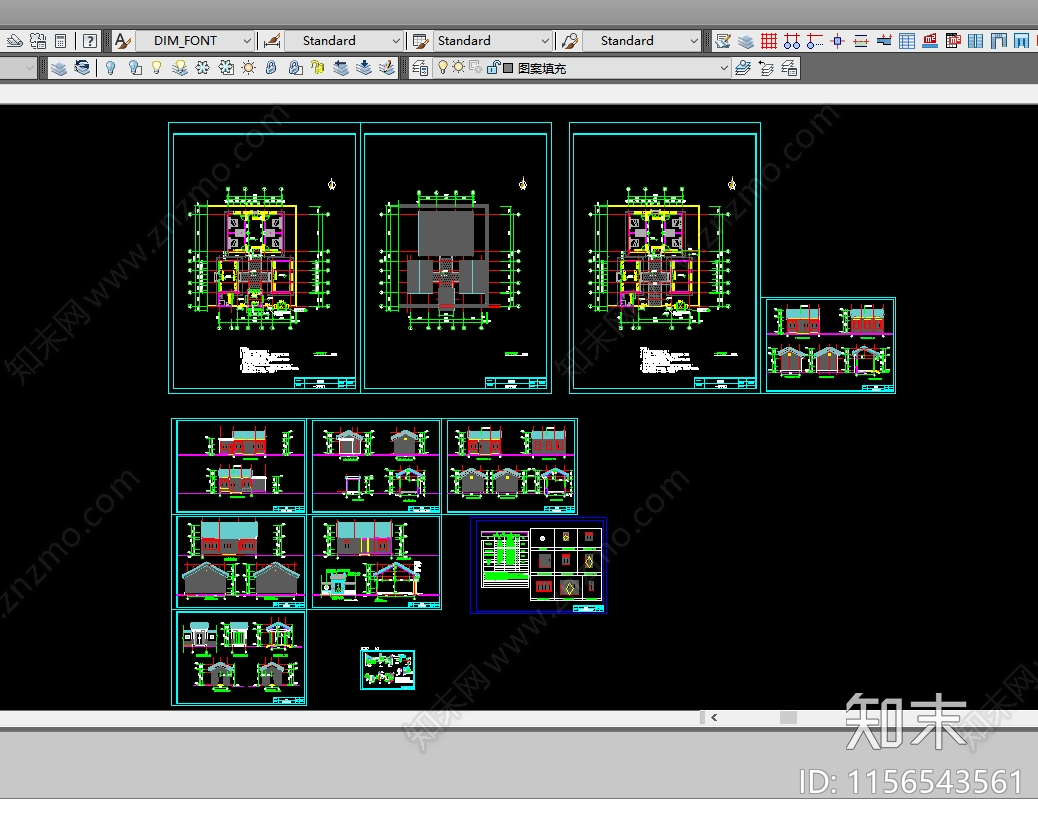Open the multileader style Standard dropdown

click(641, 41)
